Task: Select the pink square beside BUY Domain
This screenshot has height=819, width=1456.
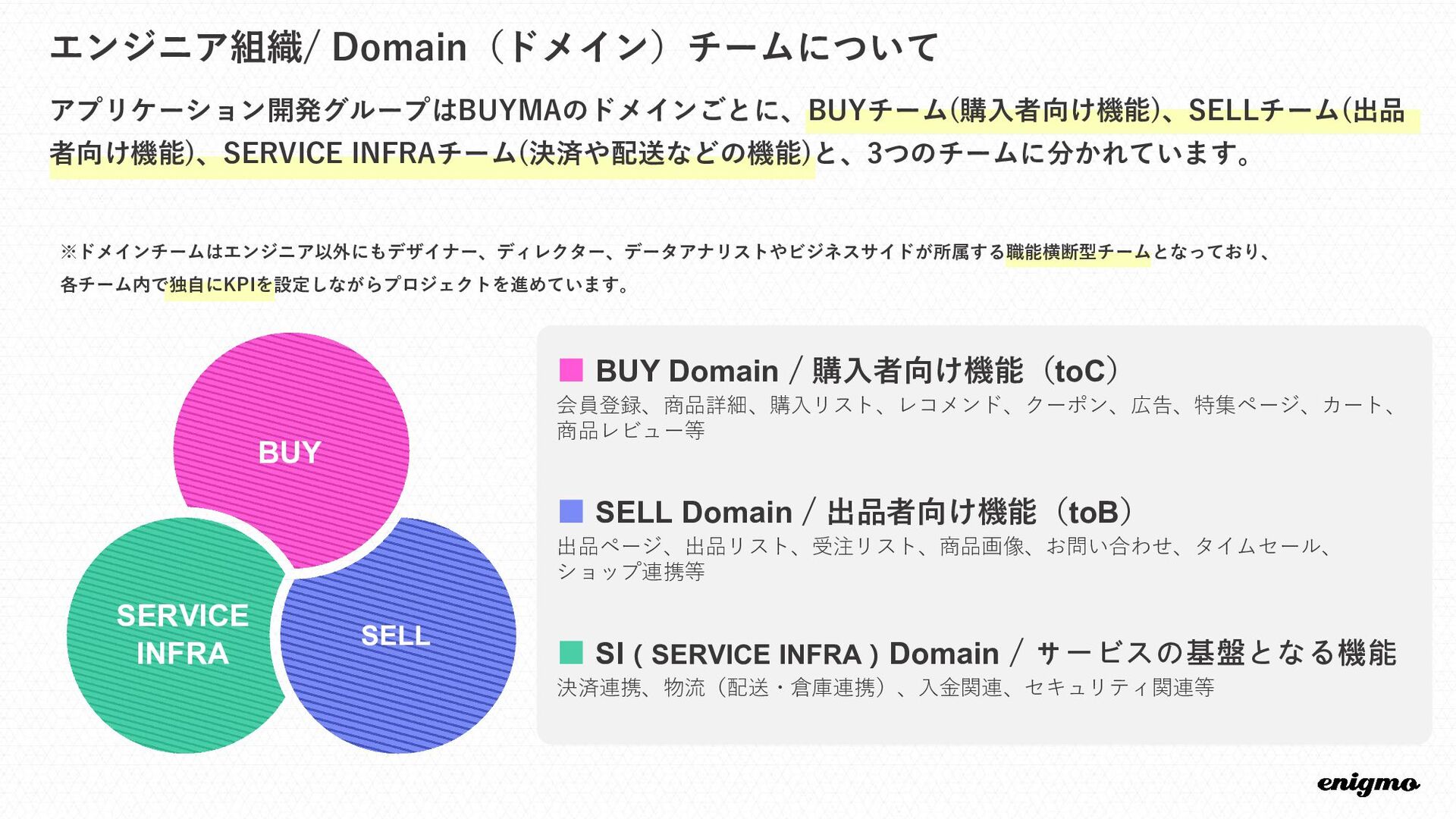Action: [x=570, y=370]
